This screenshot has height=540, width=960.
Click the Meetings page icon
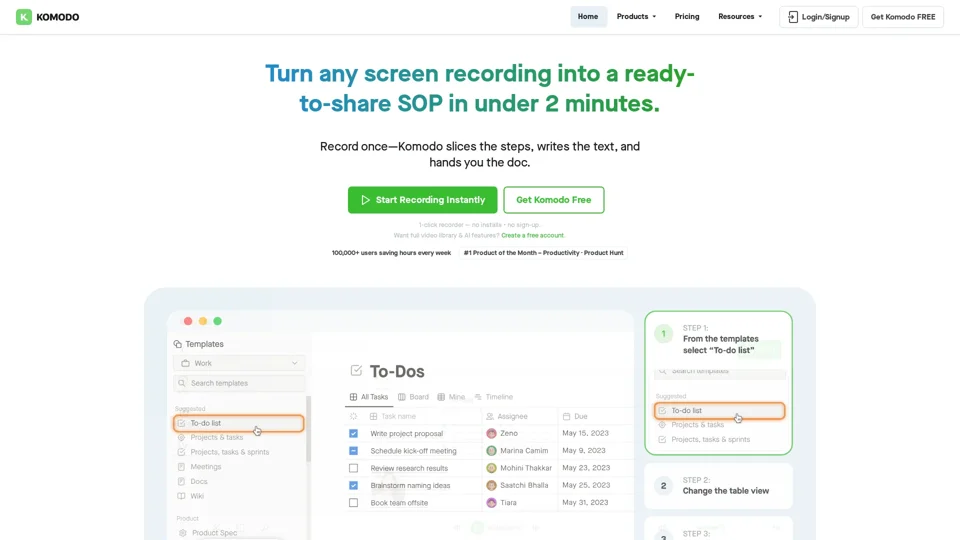coord(181,467)
